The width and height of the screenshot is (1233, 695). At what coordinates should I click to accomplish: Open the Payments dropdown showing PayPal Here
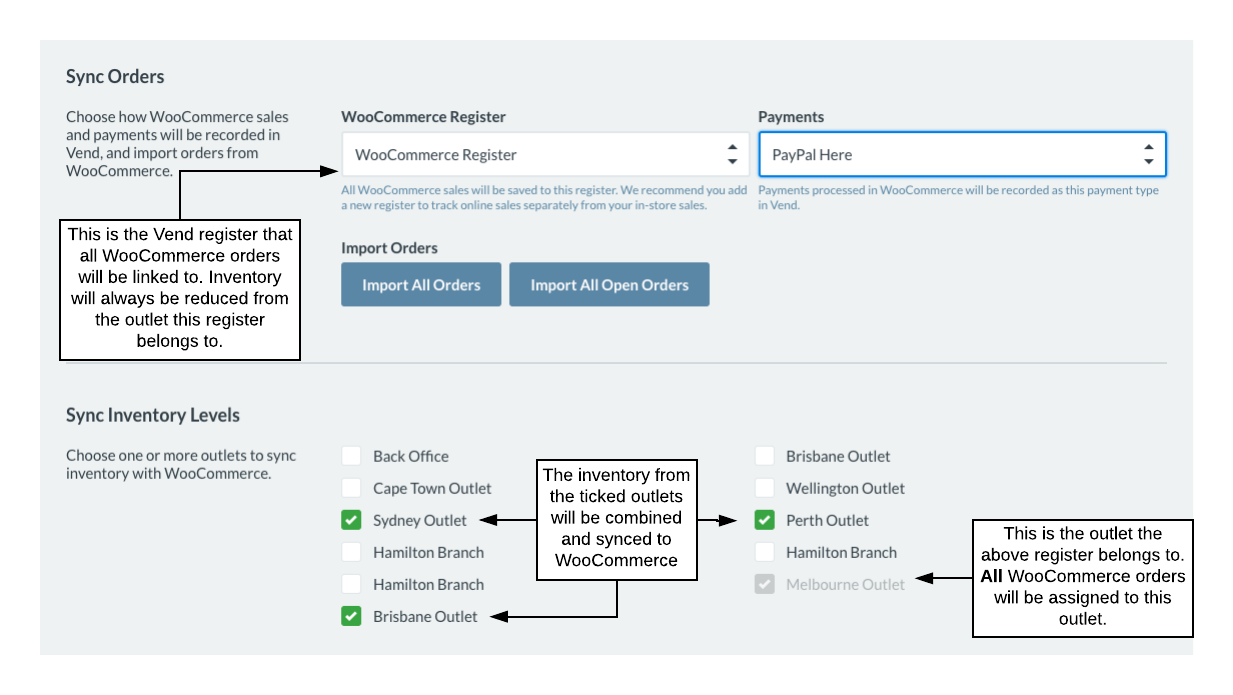pyautogui.click(x=962, y=155)
